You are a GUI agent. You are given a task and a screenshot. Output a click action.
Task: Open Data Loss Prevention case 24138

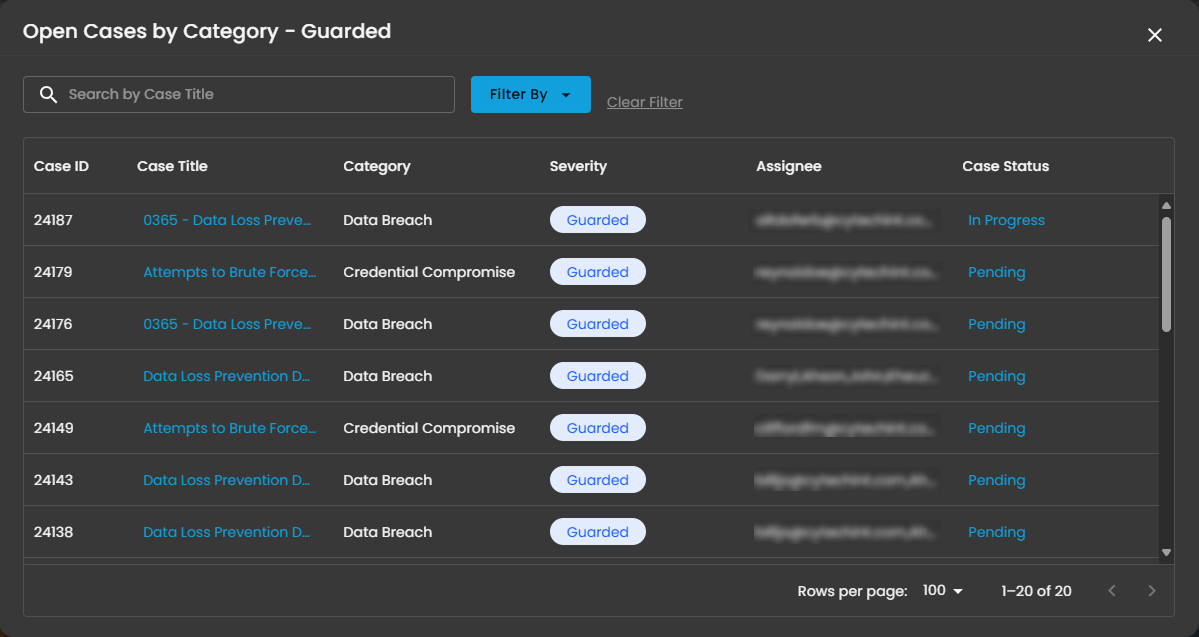(x=226, y=532)
